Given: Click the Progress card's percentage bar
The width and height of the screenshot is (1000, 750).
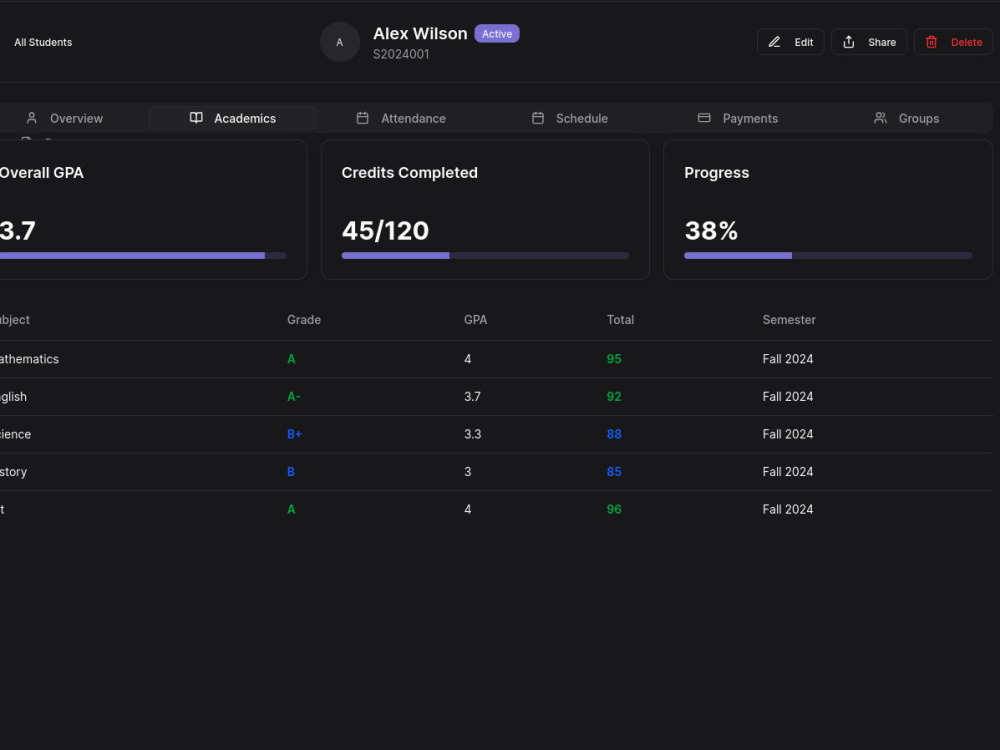Looking at the screenshot, I should coord(828,256).
